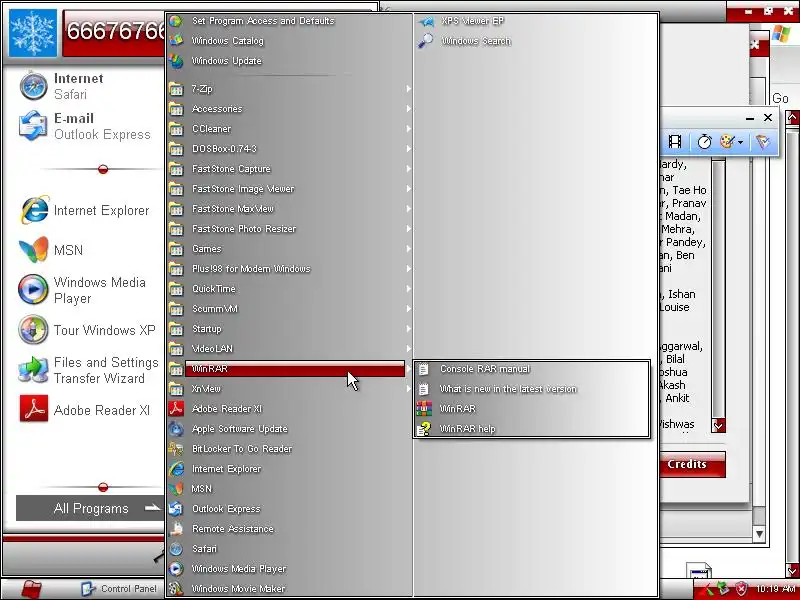Open Windows Media Player in left panel
800x600 pixels.
84,290
